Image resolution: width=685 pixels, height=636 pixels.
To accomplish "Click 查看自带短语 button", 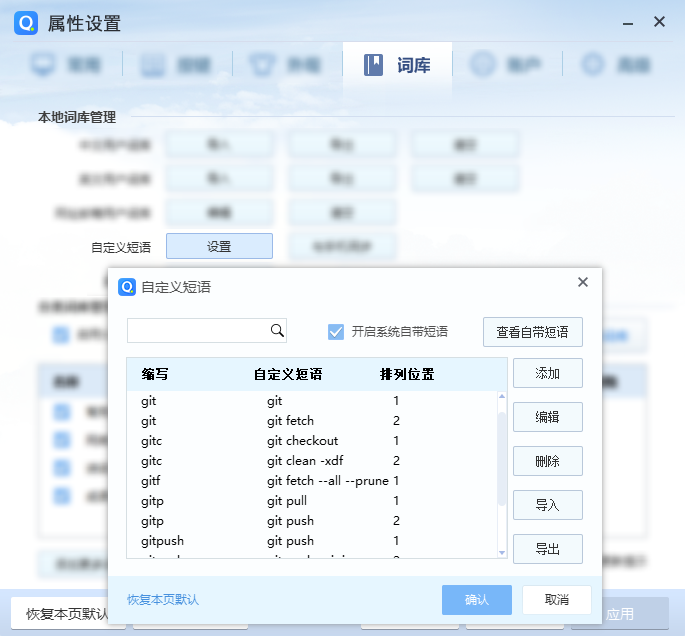I will pos(533,332).
